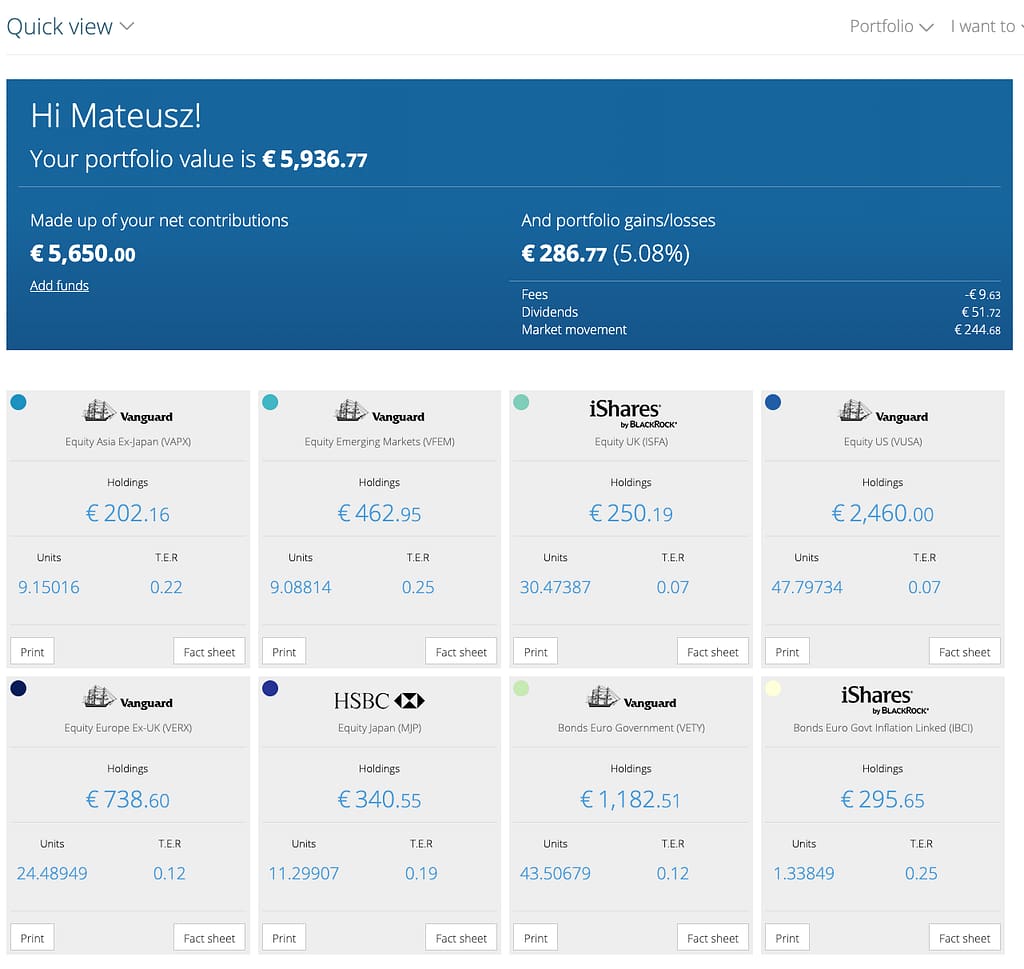The image size is (1024, 969).
Task: Click the Add funds link
Action: 59,285
